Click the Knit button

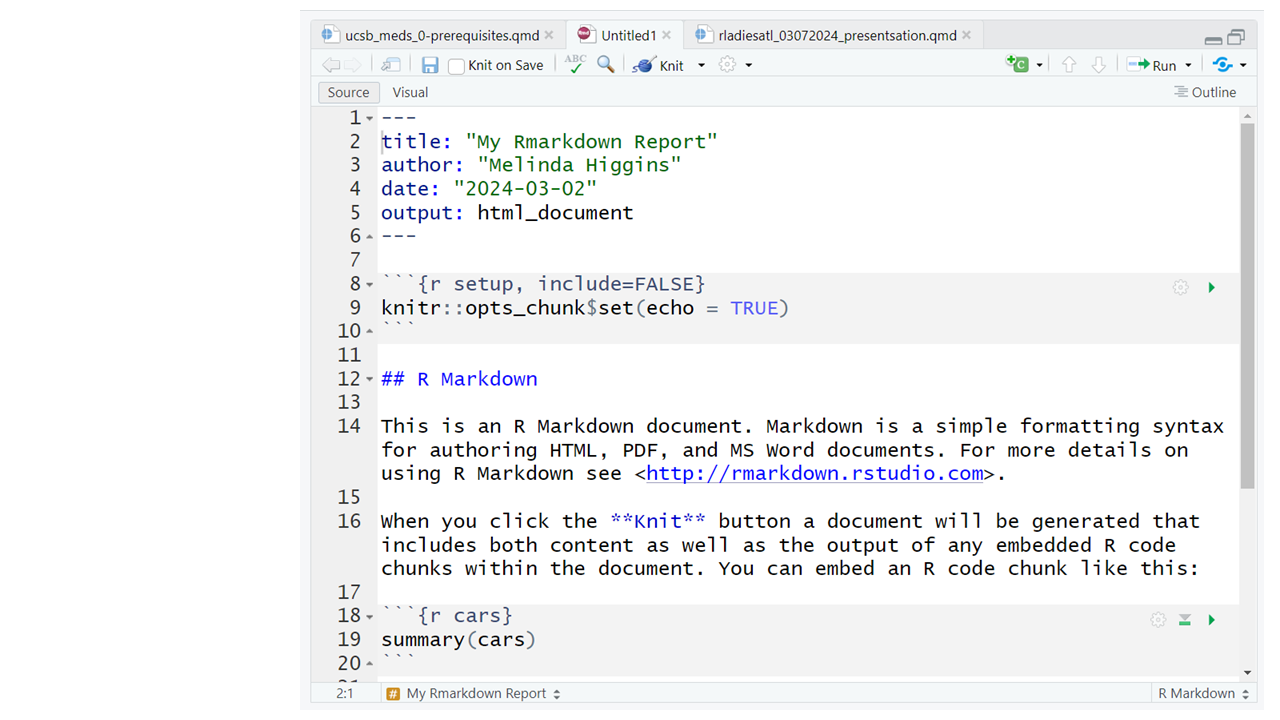(x=659, y=65)
